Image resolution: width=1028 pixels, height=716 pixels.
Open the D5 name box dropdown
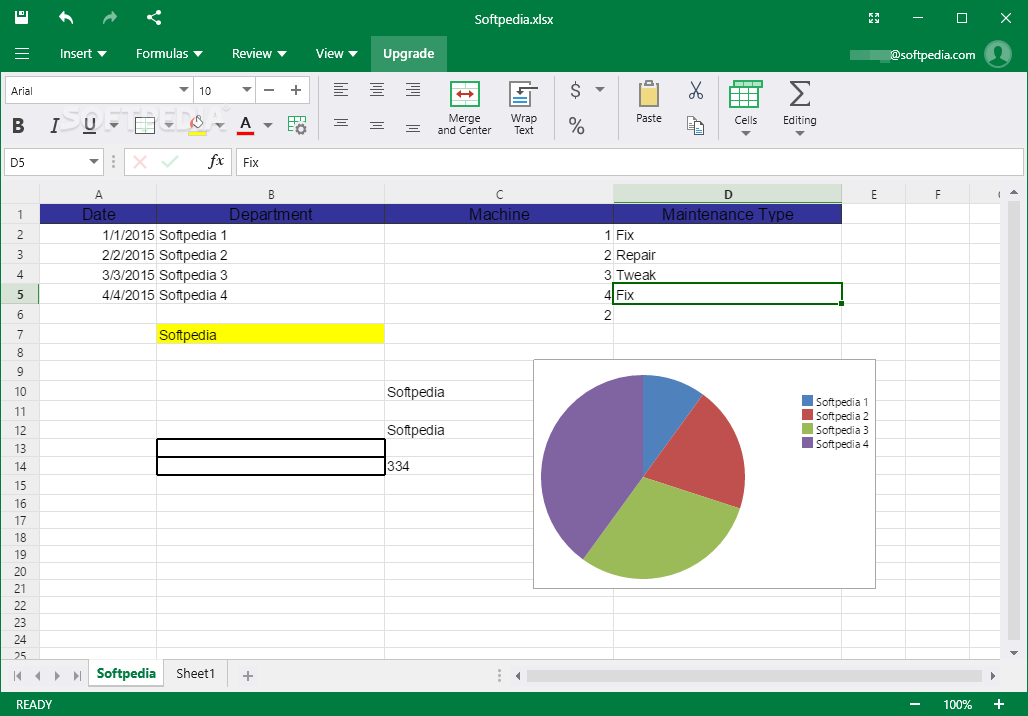(94, 162)
